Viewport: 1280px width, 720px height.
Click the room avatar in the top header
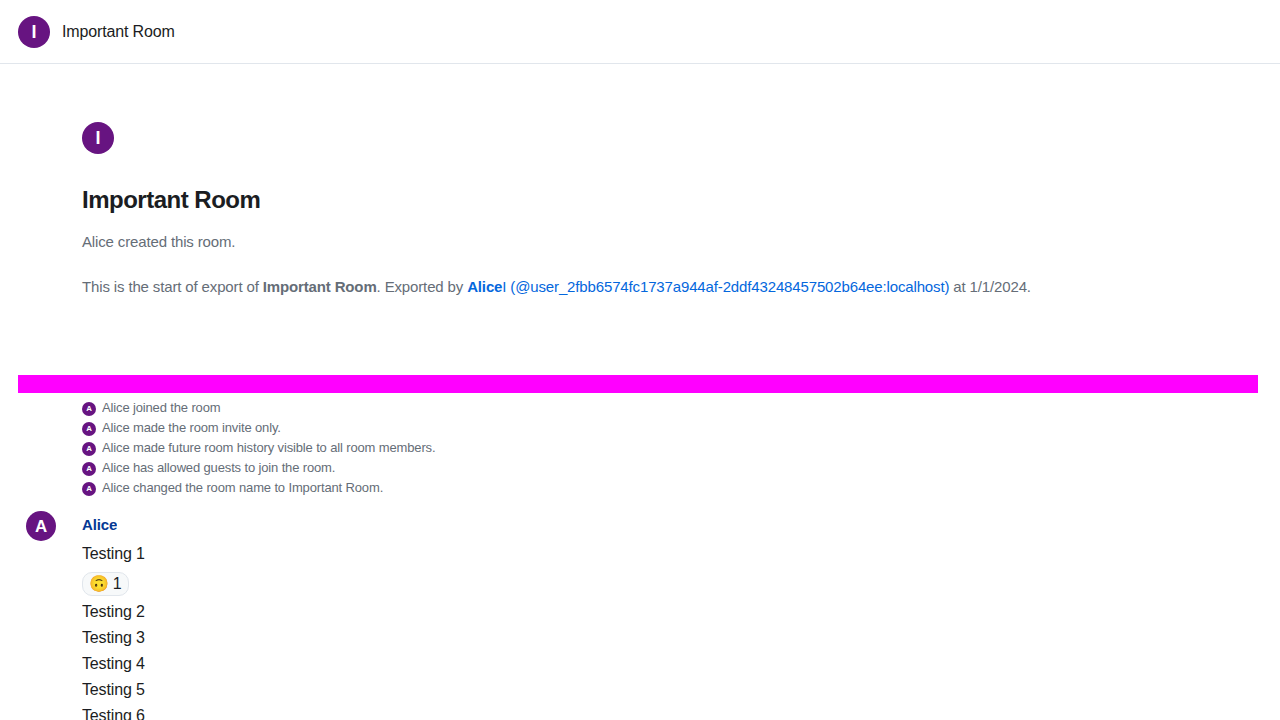point(34,32)
